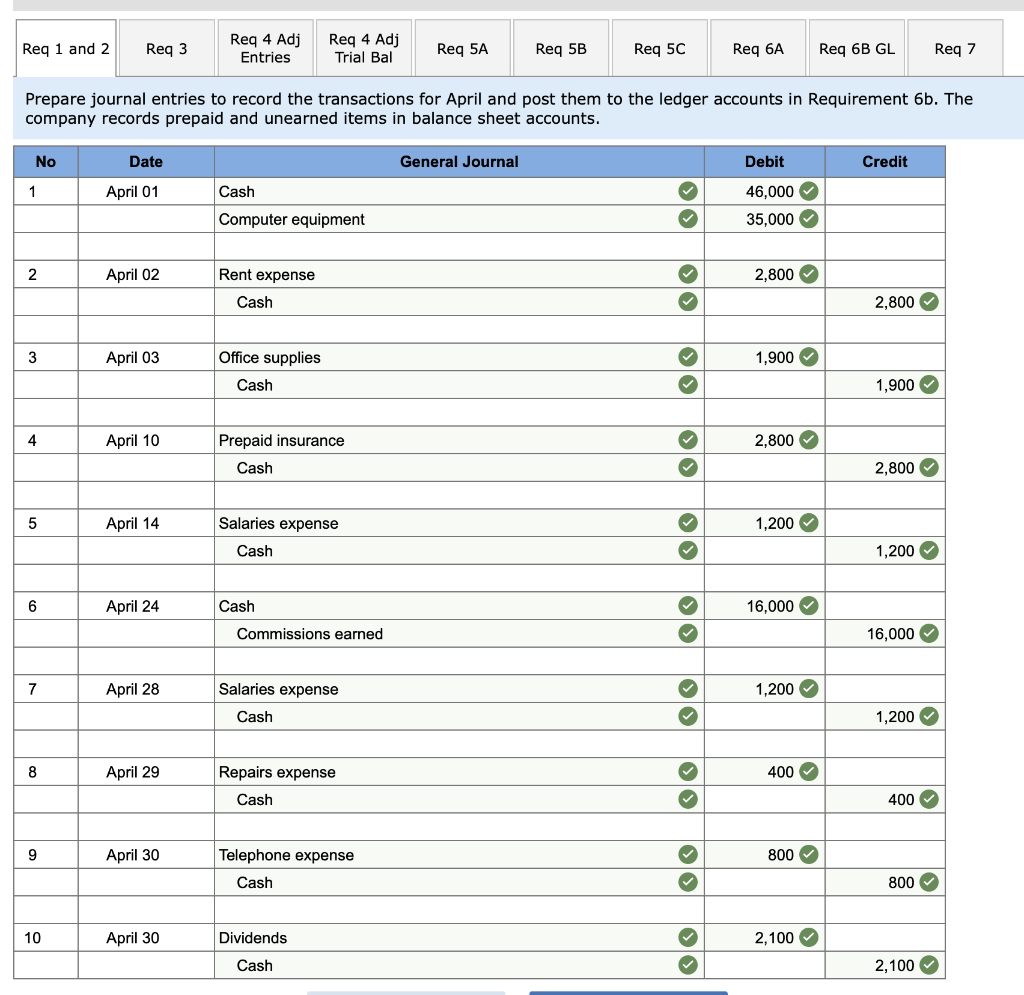
Task: Click the checkmark beside the 400 debit
Action: click(x=808, y=772)
